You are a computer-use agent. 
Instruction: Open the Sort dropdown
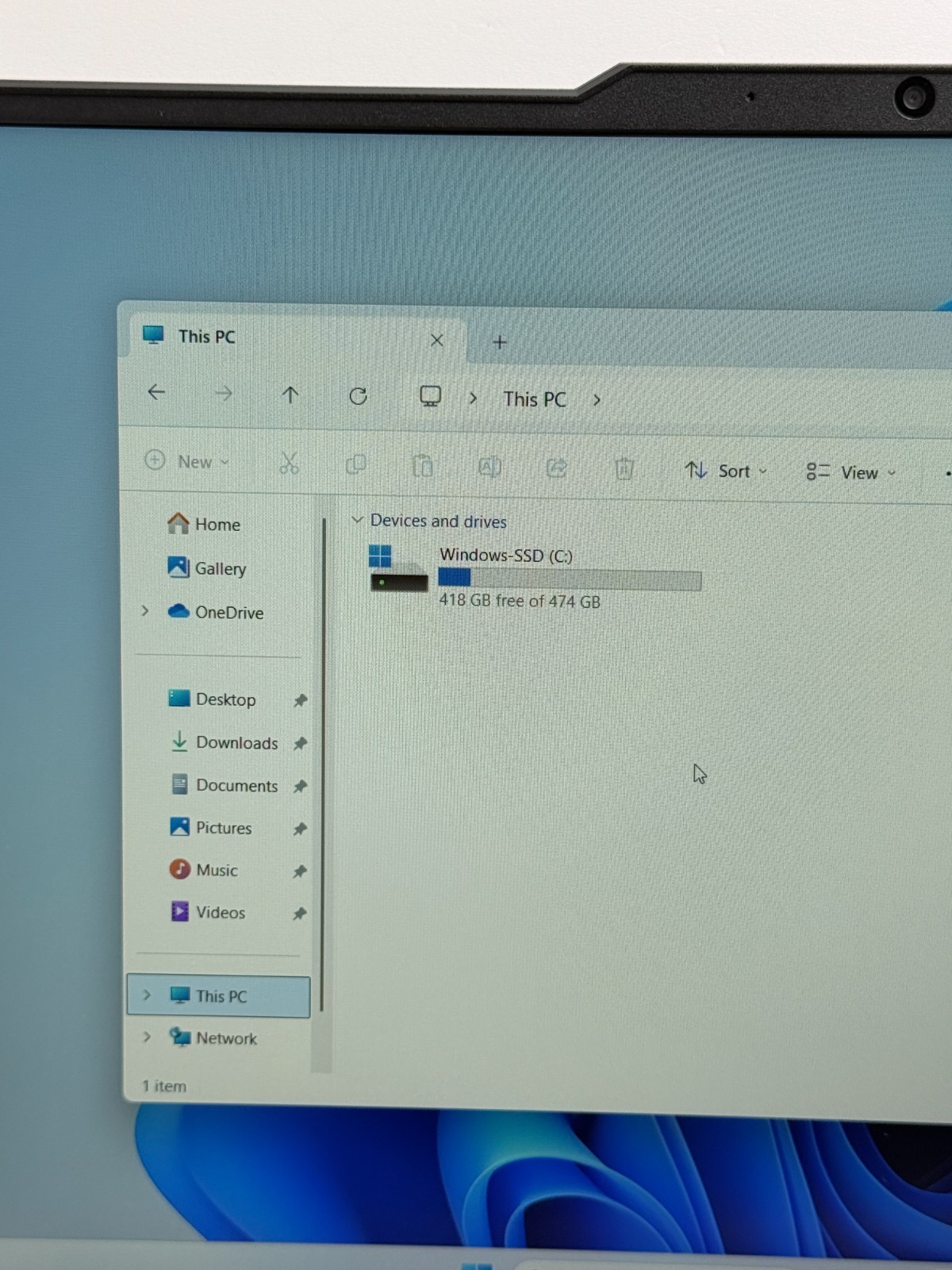coord(726,471)
